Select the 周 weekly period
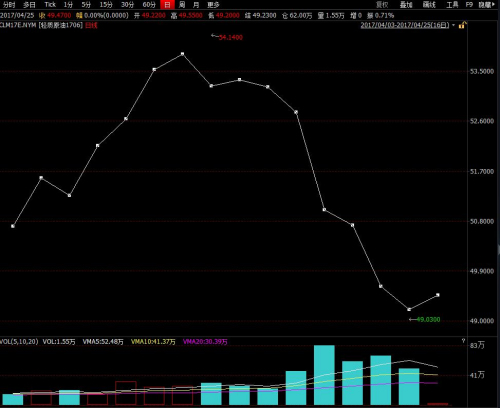 pyautogui.click(x=182, y=5)
